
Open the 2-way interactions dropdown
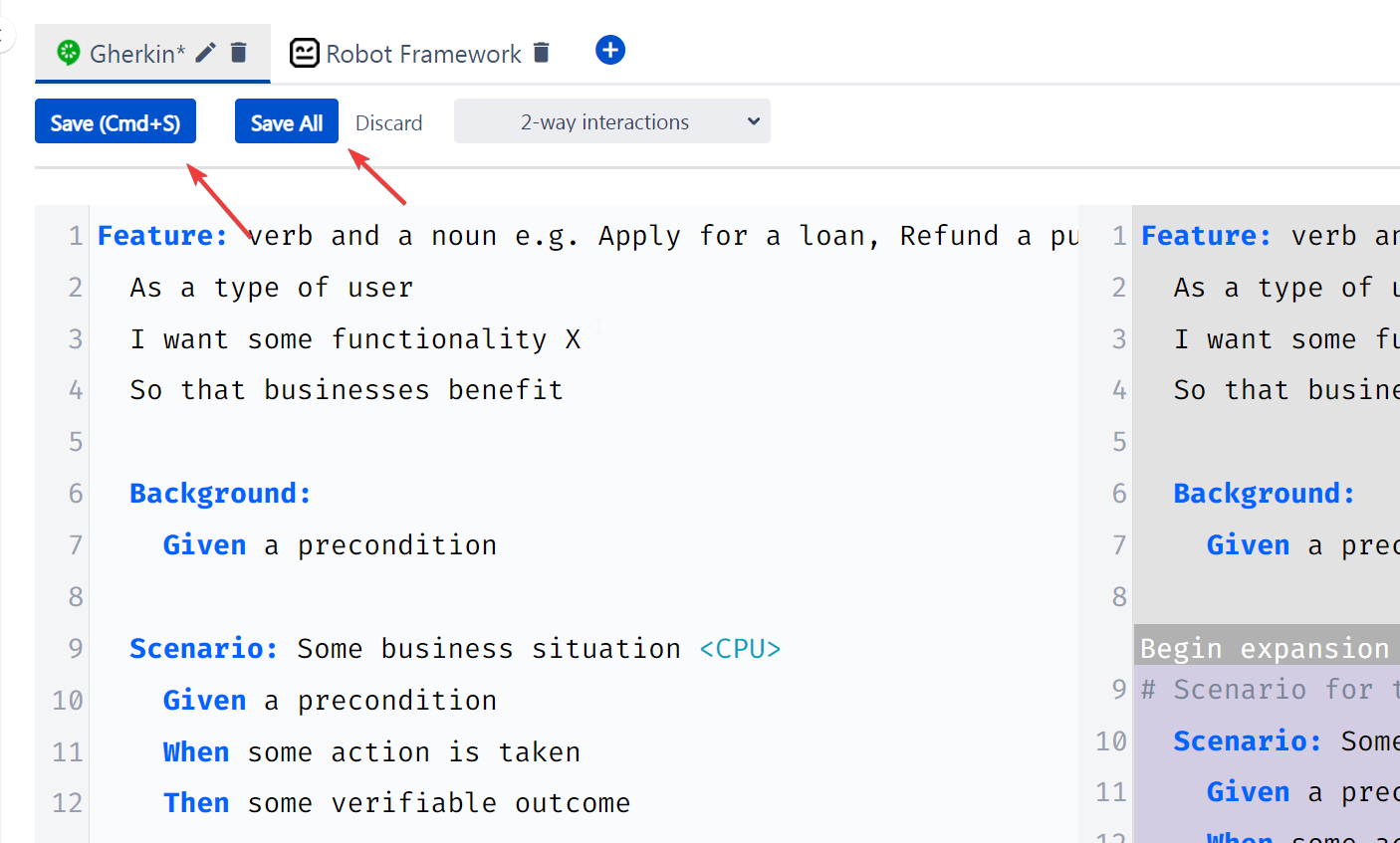(x=612, y=121)
